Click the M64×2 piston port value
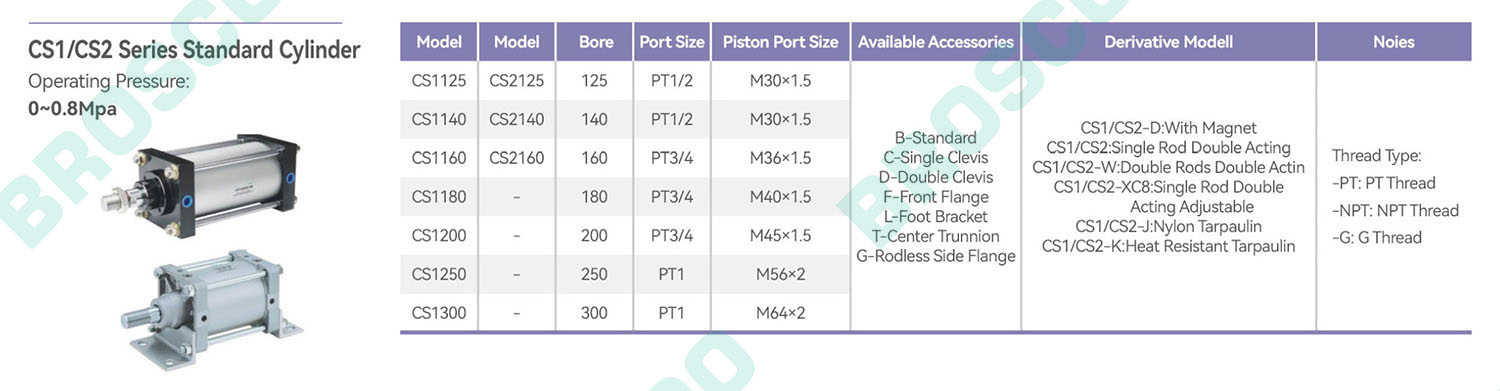This screenshot has height=391, width=1500. (x=780, y=313)
